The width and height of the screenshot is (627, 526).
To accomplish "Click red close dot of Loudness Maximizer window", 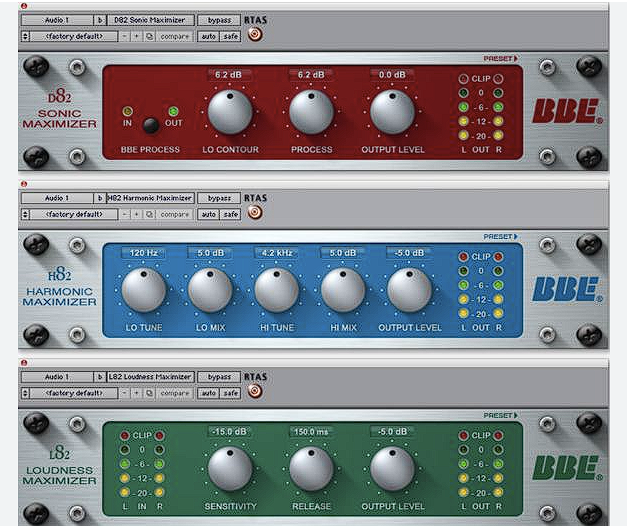I will pos(24,362).
